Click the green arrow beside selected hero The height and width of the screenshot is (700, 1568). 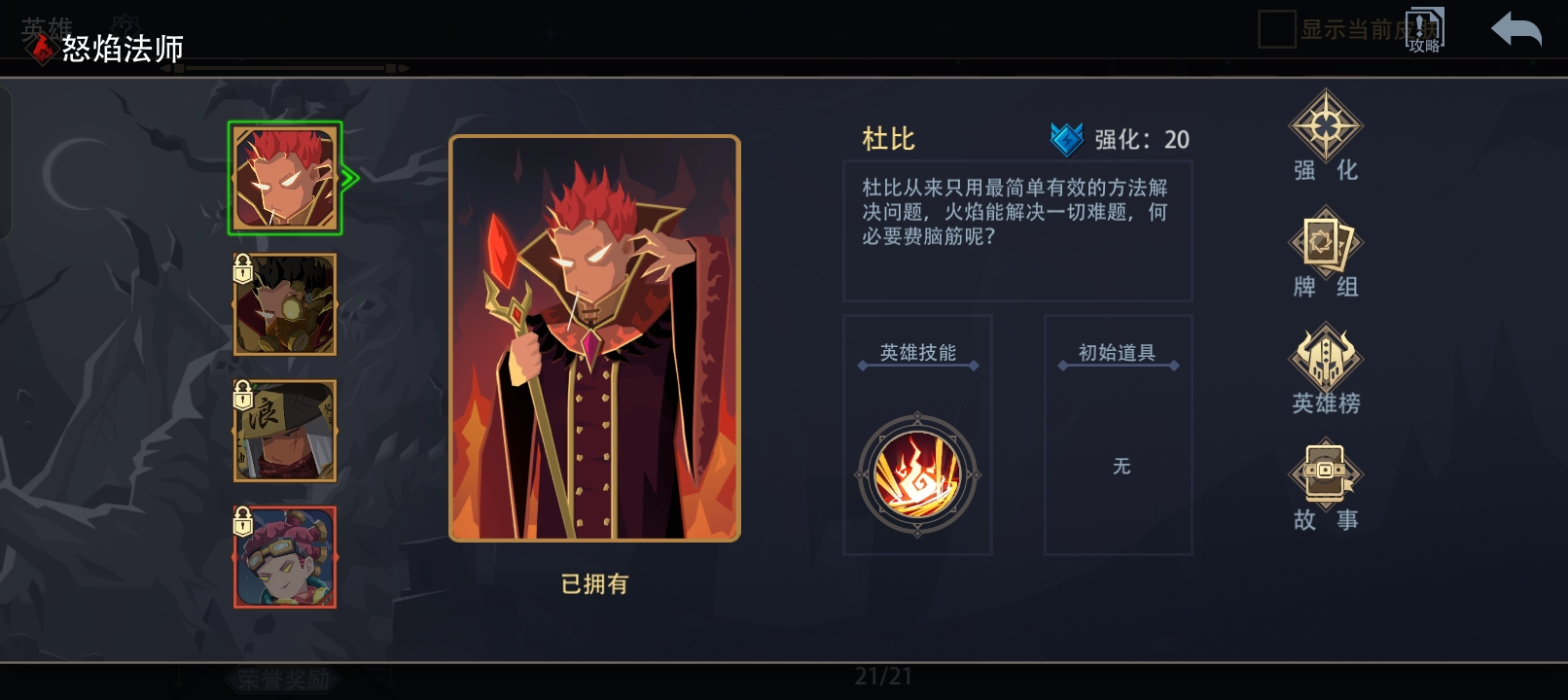click(x=350, y=178)
